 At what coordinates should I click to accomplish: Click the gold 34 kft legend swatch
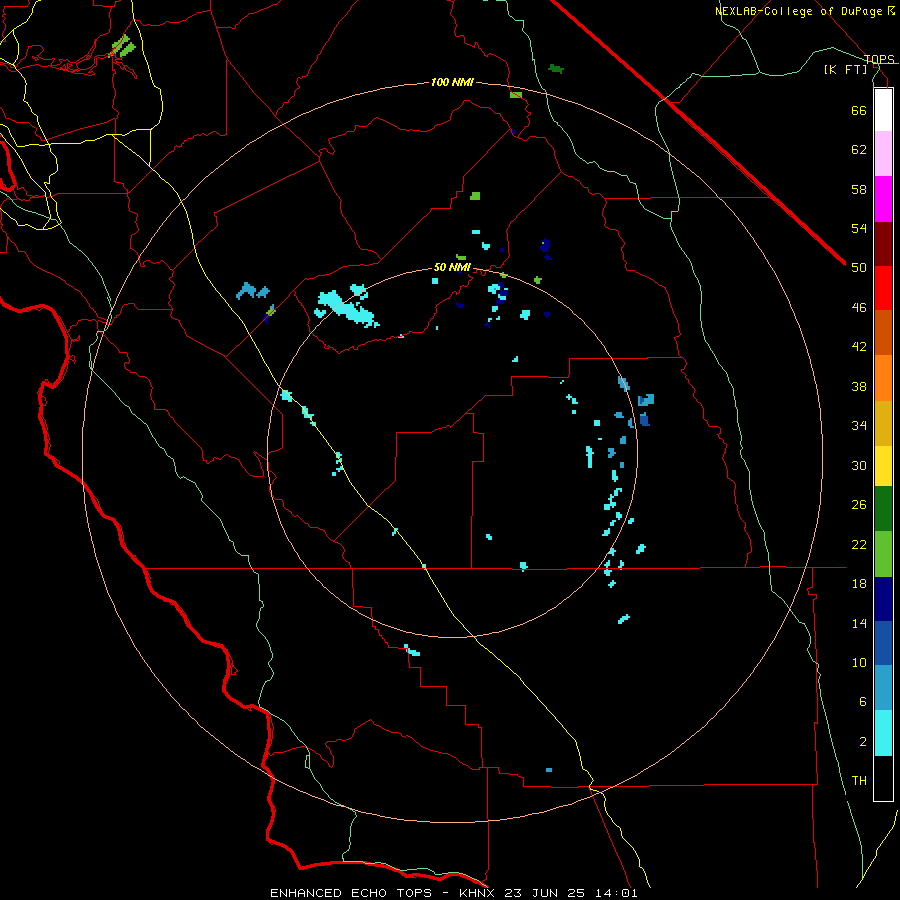tap(883, 423)
